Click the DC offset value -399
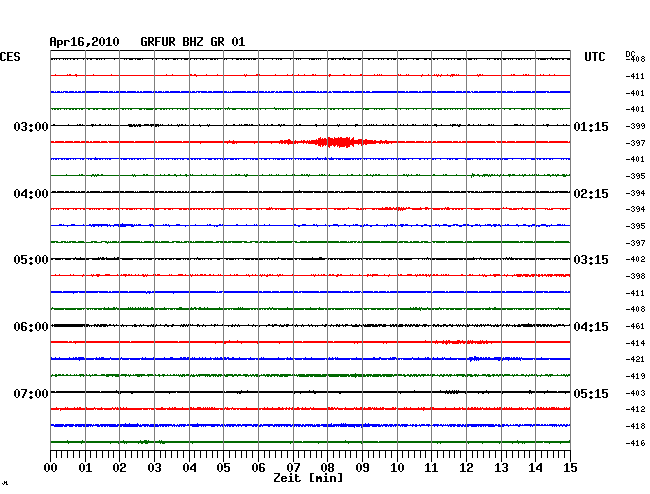Screen dimensions: 650x494 point(635,126)
